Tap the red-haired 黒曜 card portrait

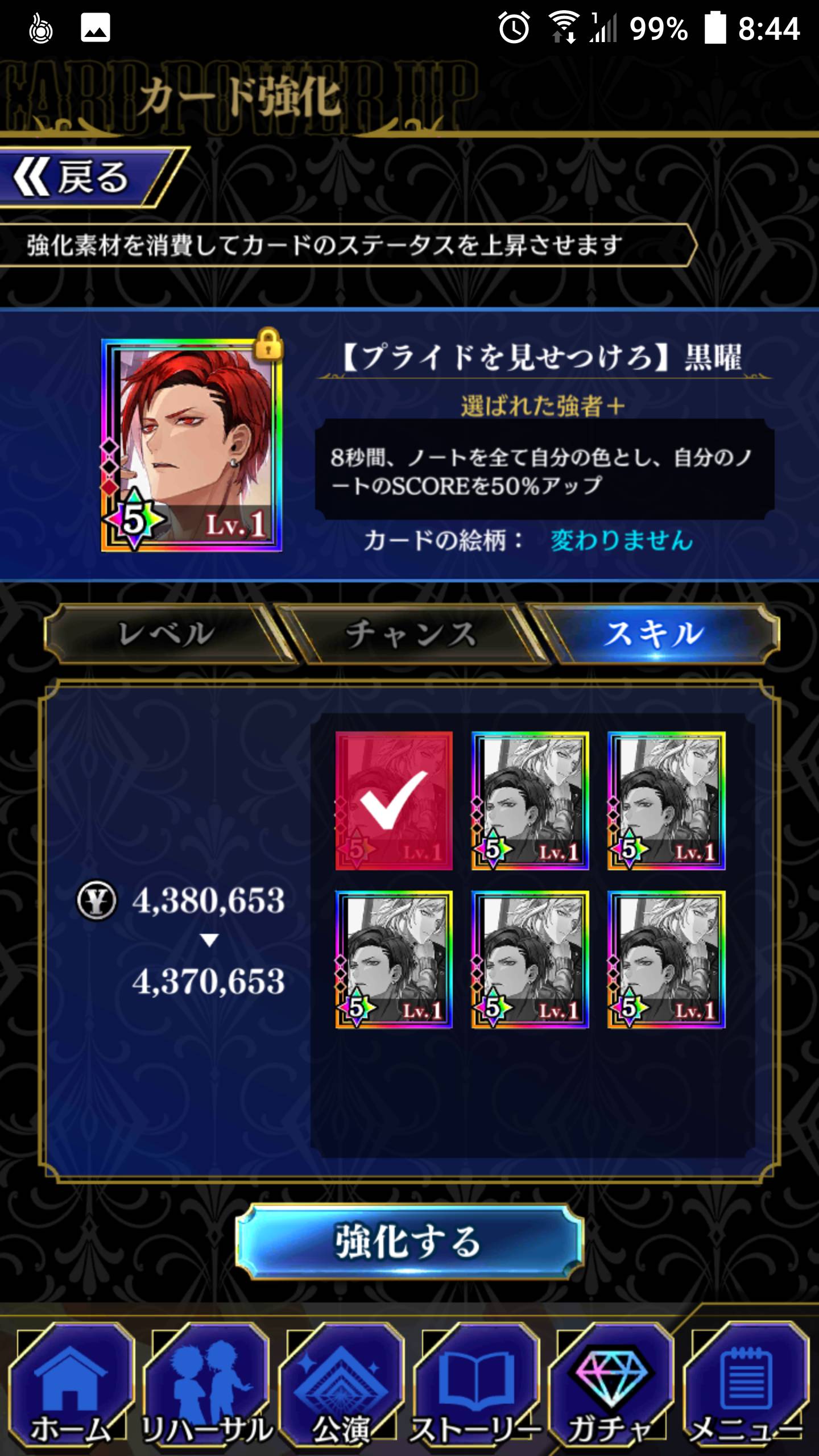[192, 445]
